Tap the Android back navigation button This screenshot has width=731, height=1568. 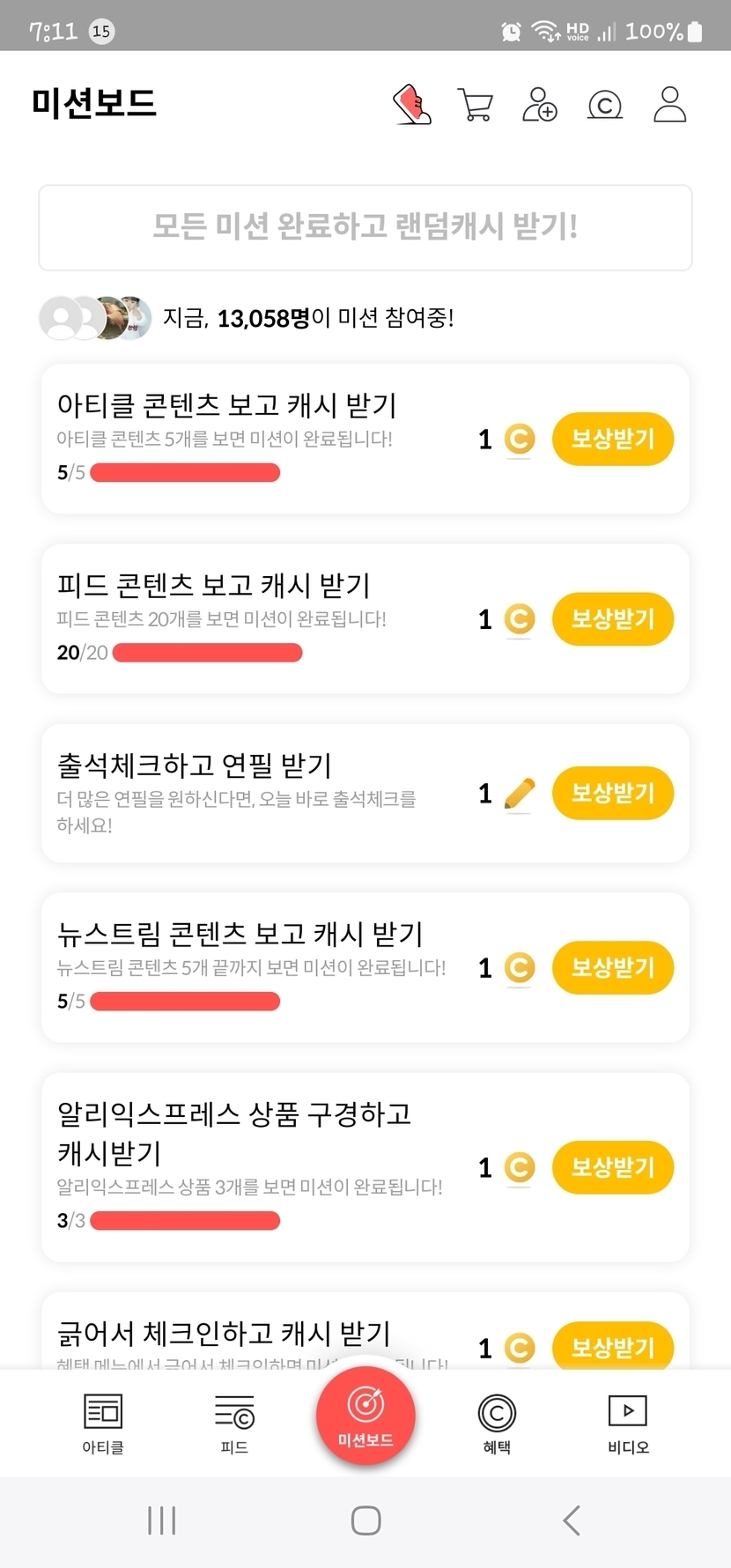point(572,1520)
